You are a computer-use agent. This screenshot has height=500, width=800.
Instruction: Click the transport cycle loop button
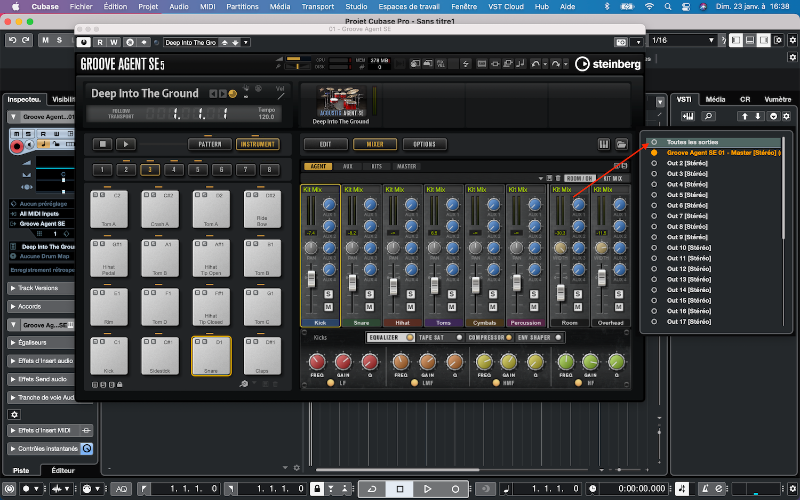coord(372,489)
